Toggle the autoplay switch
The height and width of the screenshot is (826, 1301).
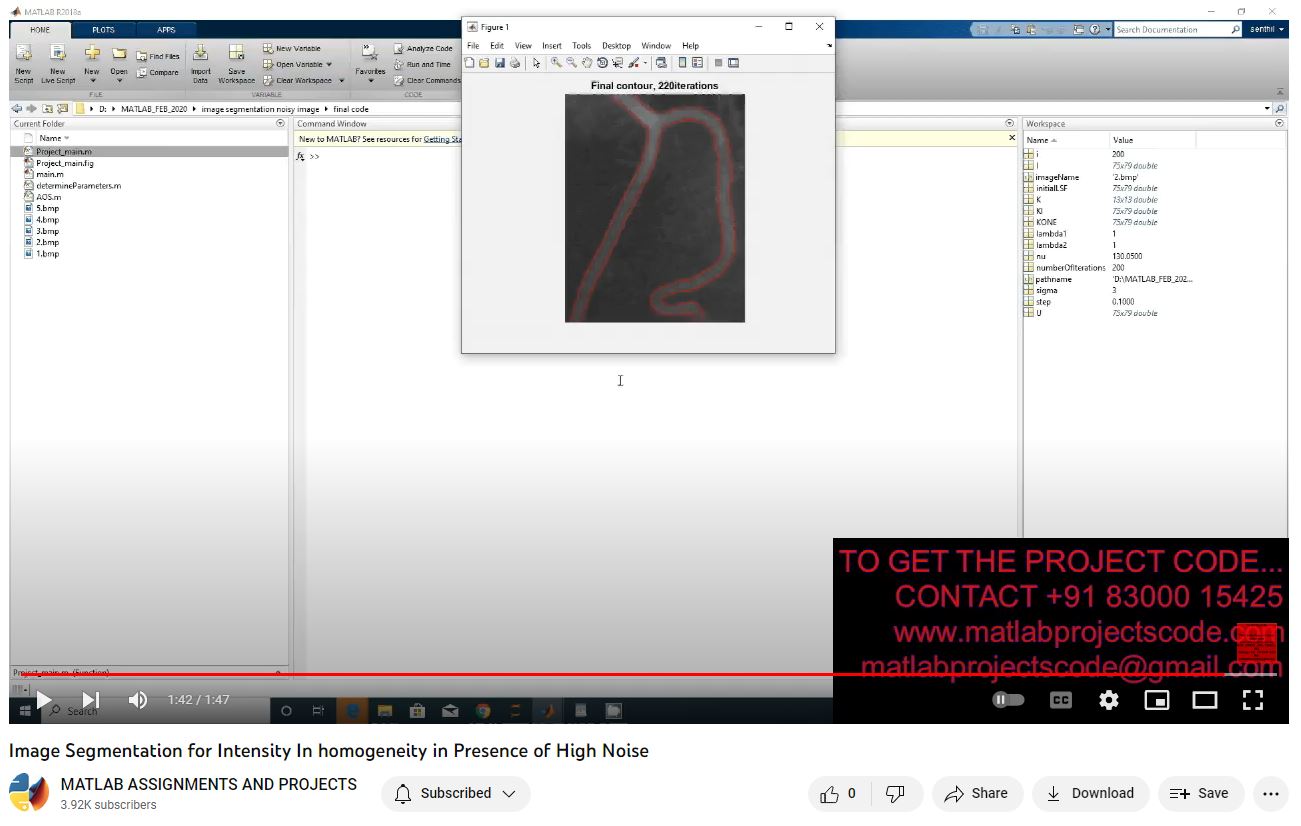tap(1008, 700)
